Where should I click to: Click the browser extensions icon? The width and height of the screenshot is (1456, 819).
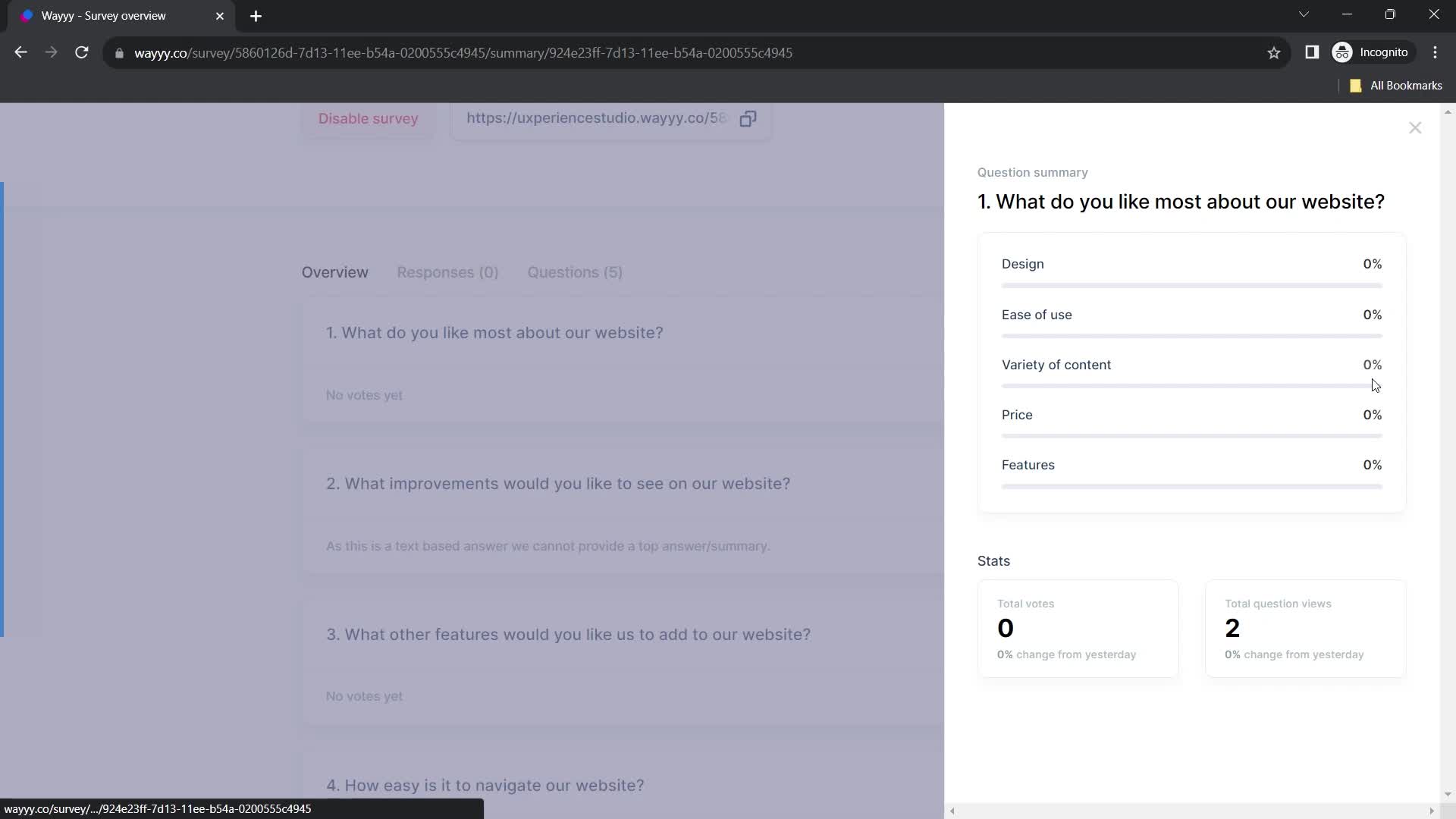pos(1312,52)
